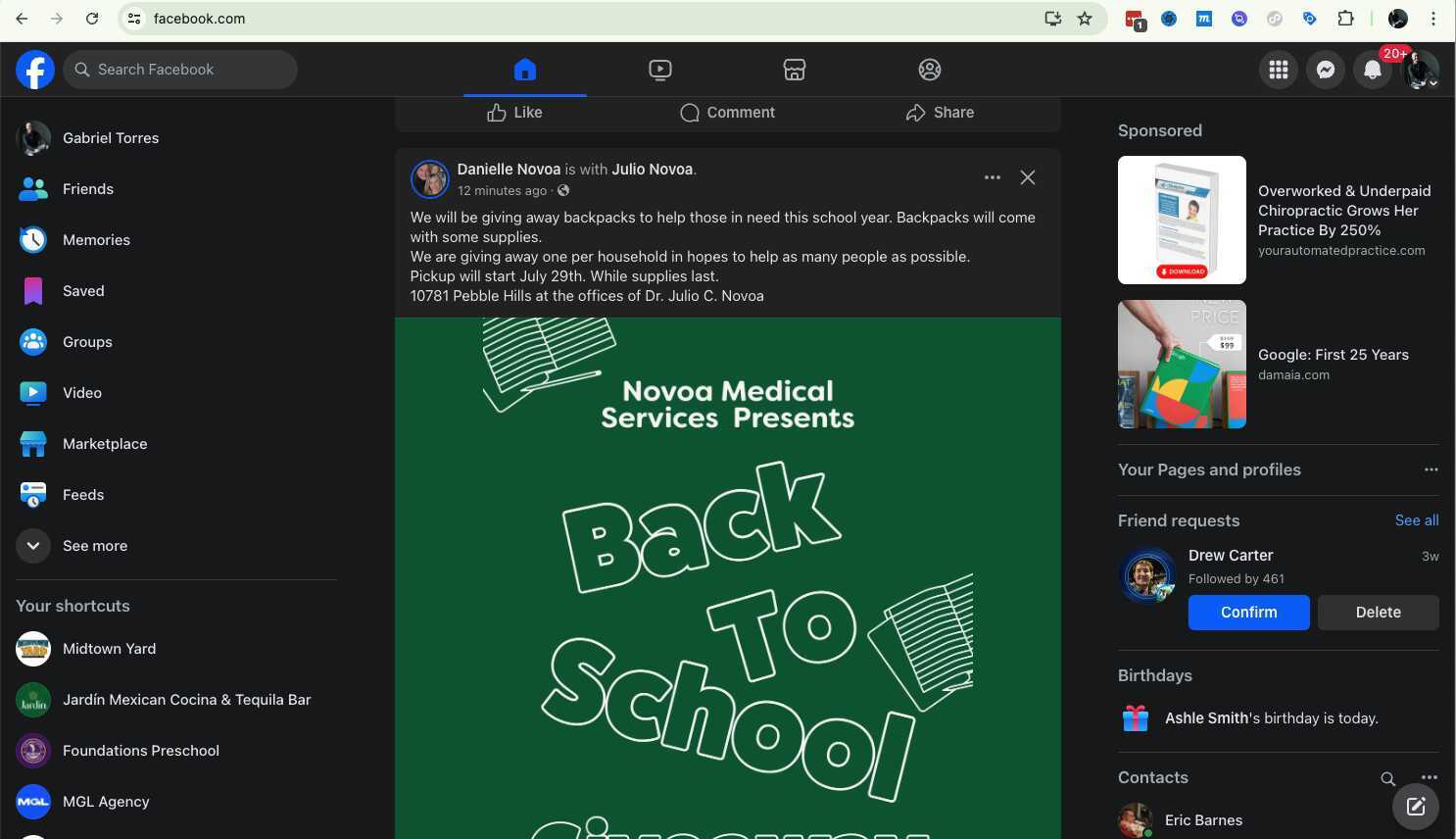Delete Drew Carter's friend request
Image resolution: width=1456 pixels, height=839 pixels.
[1379, 613]
